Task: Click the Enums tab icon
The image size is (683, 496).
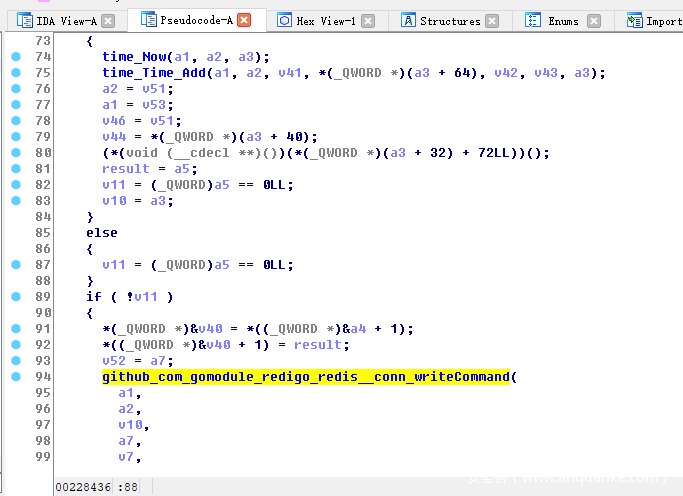Action: (x=533, y=20)
